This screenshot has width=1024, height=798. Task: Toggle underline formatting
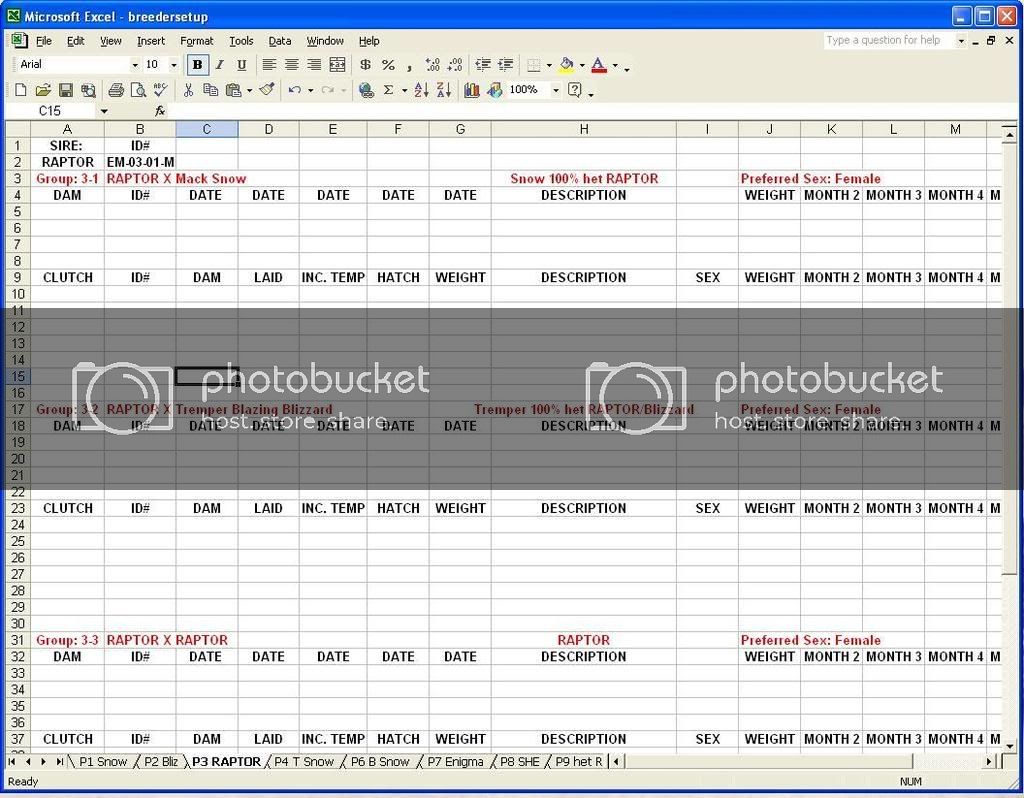241,64
